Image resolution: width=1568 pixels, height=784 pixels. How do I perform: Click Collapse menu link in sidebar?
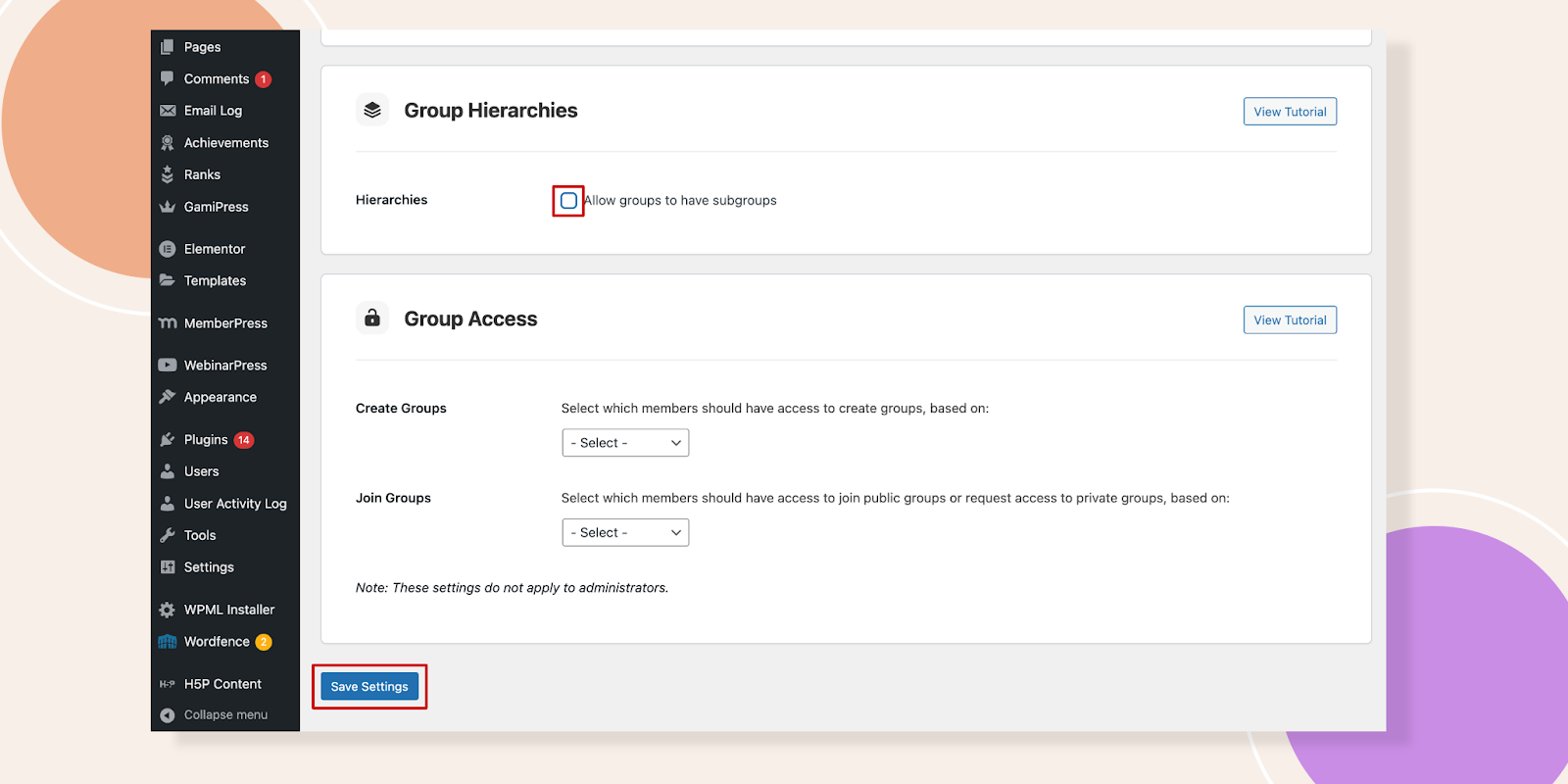(225, 714)
